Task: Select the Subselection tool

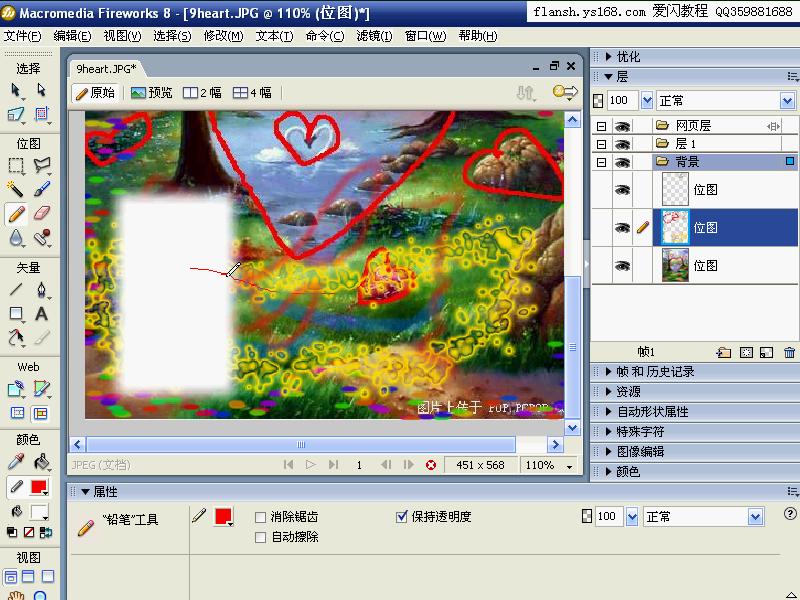Action: tap(41, 90)
